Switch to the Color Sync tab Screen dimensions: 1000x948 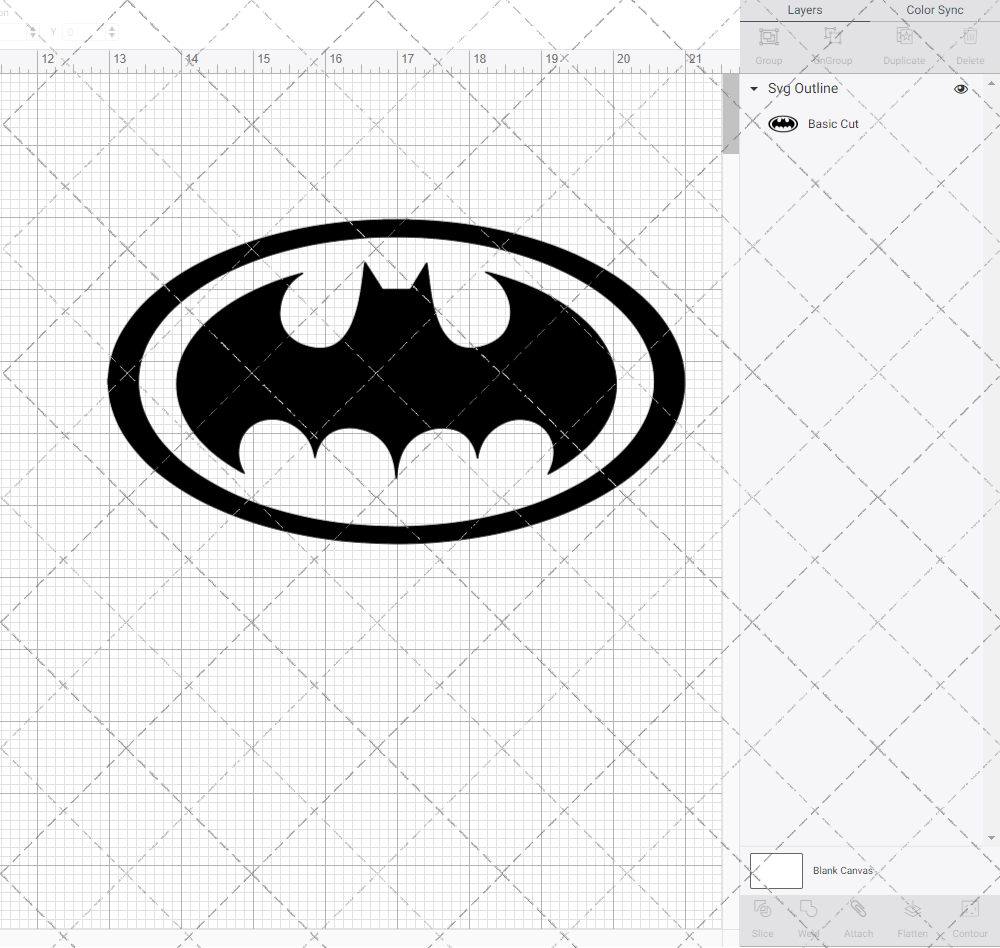(934, 10)
